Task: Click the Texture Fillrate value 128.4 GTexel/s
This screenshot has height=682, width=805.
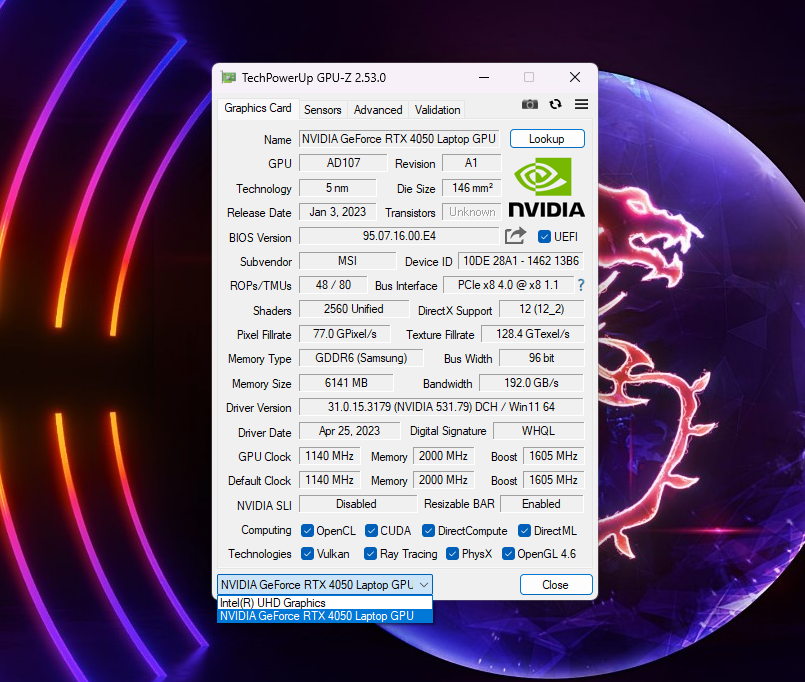Action: [532, 334]
